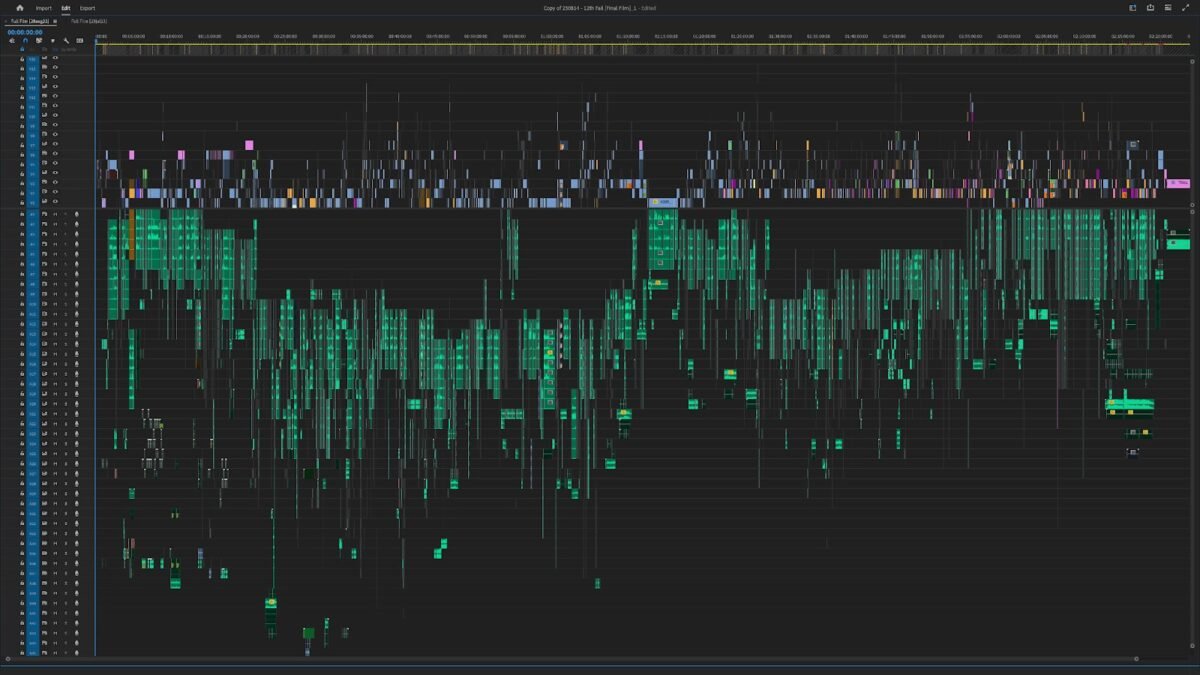Open the Import tab
Viewport: 1200px width, 675px height.
pyautogui.click(x=44, y=8)
